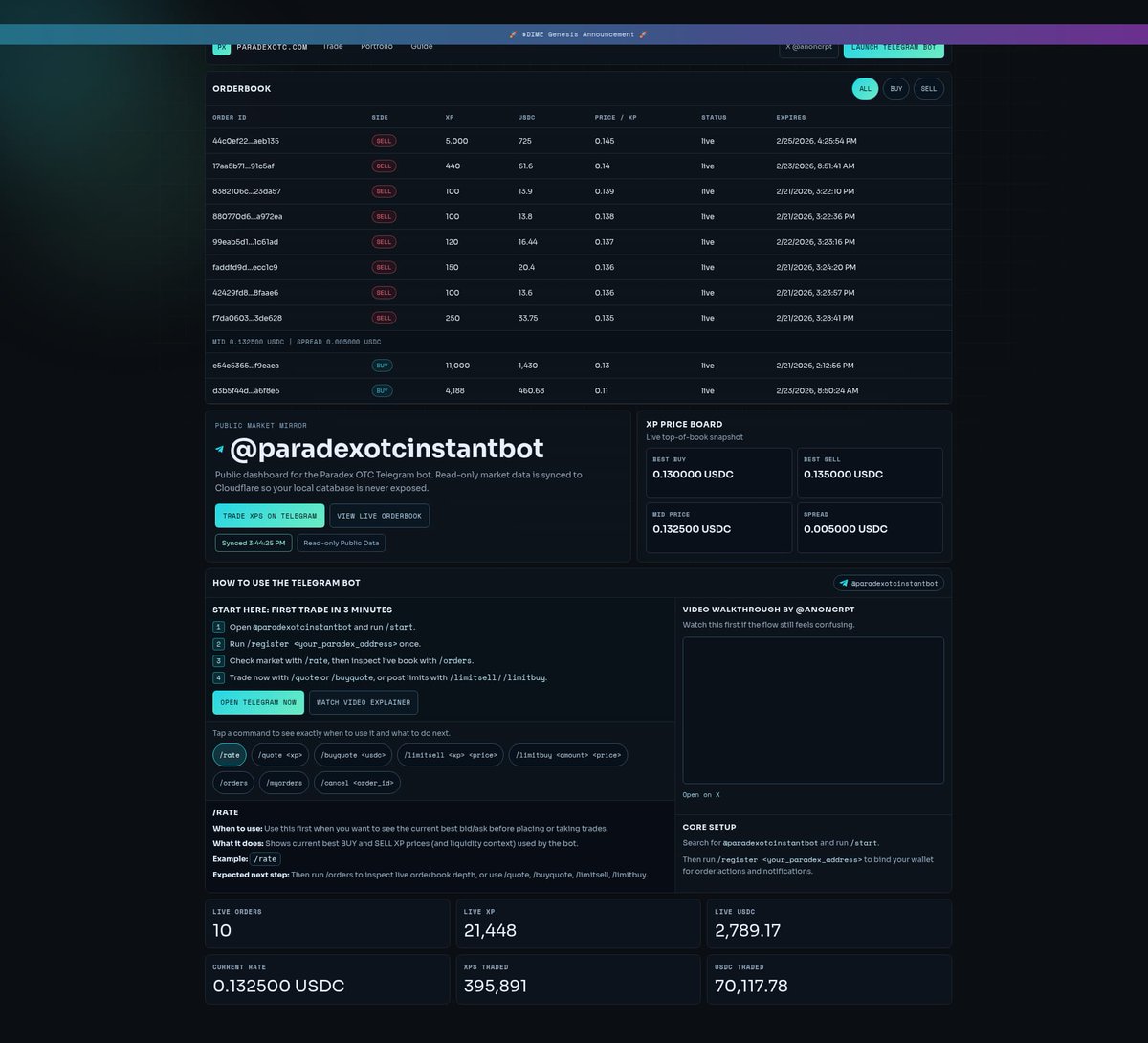This screenshot has height=1043, width=1148.
Task: Click the View Live Orderbook button
Action: [x=379, y=516]
